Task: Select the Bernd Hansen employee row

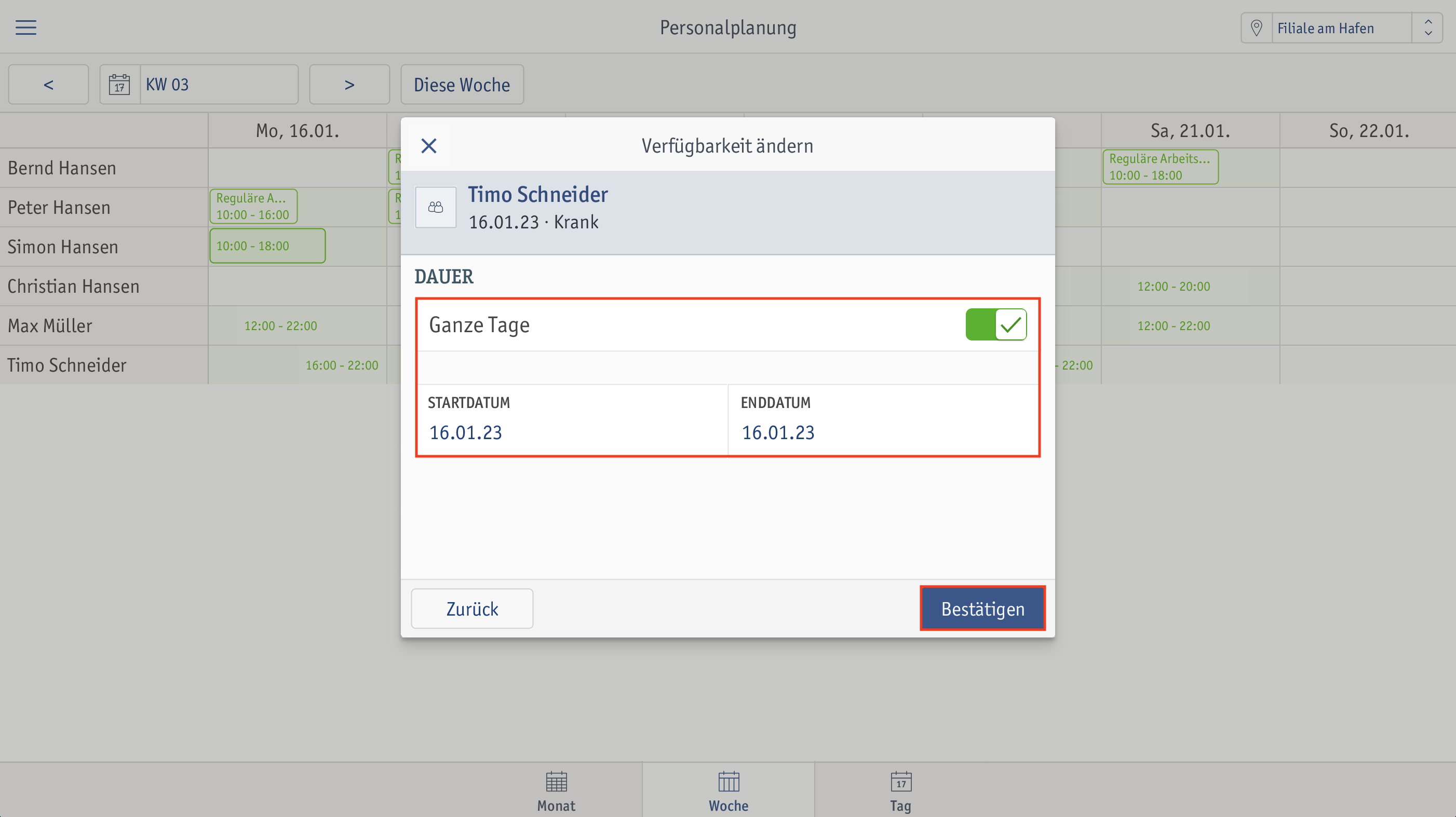Action: 104,168
